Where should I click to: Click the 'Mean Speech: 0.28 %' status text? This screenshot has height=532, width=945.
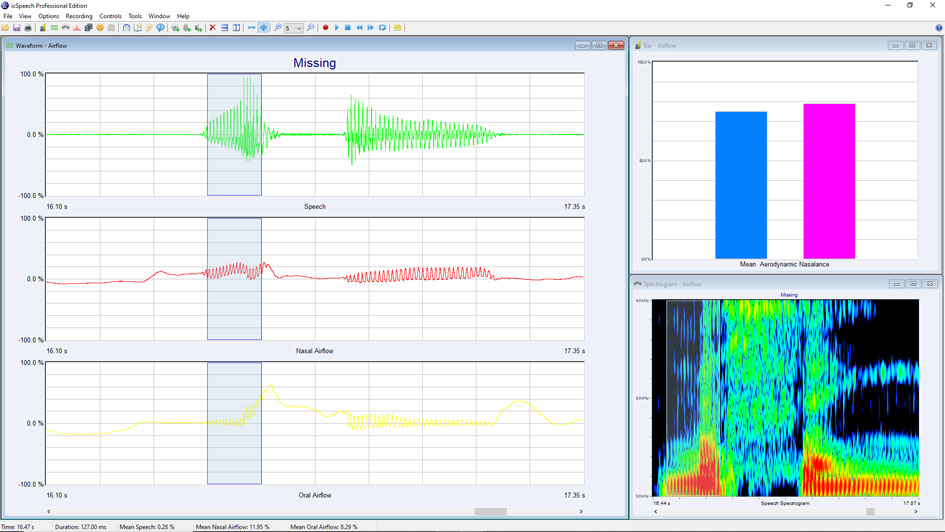click(146, 527)
